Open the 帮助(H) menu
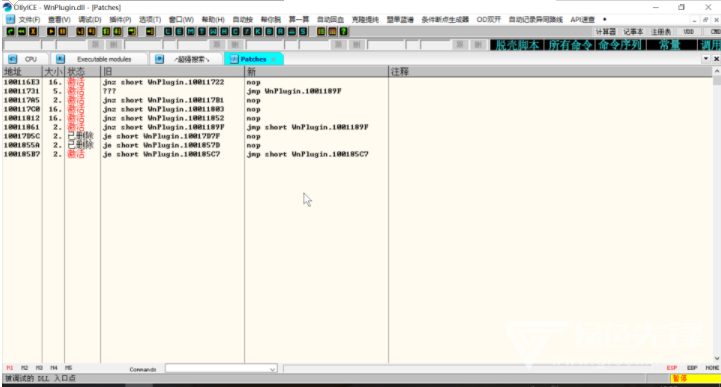Screen dimensions: 721x387 (213, 20)
